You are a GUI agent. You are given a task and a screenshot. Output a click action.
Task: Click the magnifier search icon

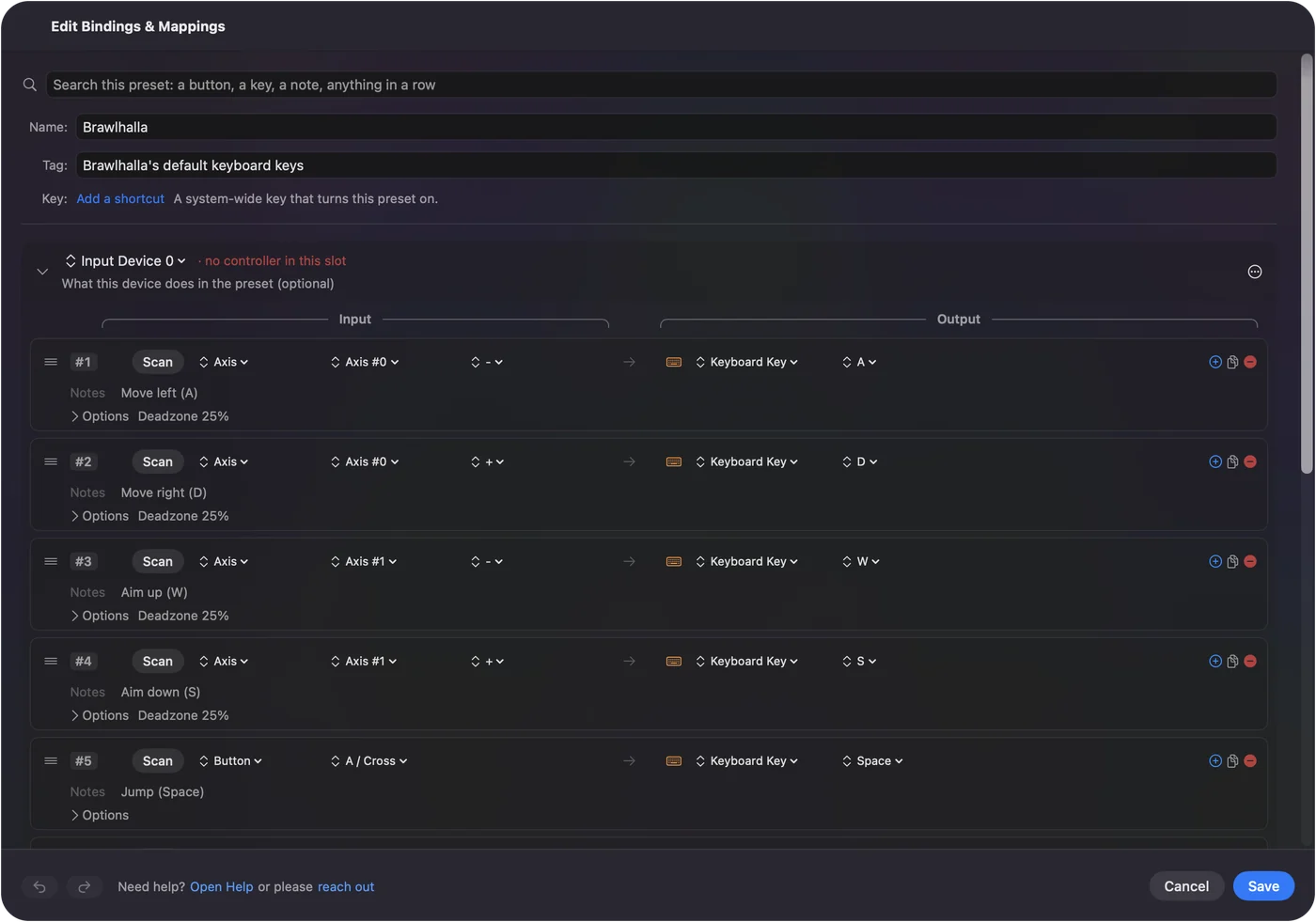[x=30, y=85]
